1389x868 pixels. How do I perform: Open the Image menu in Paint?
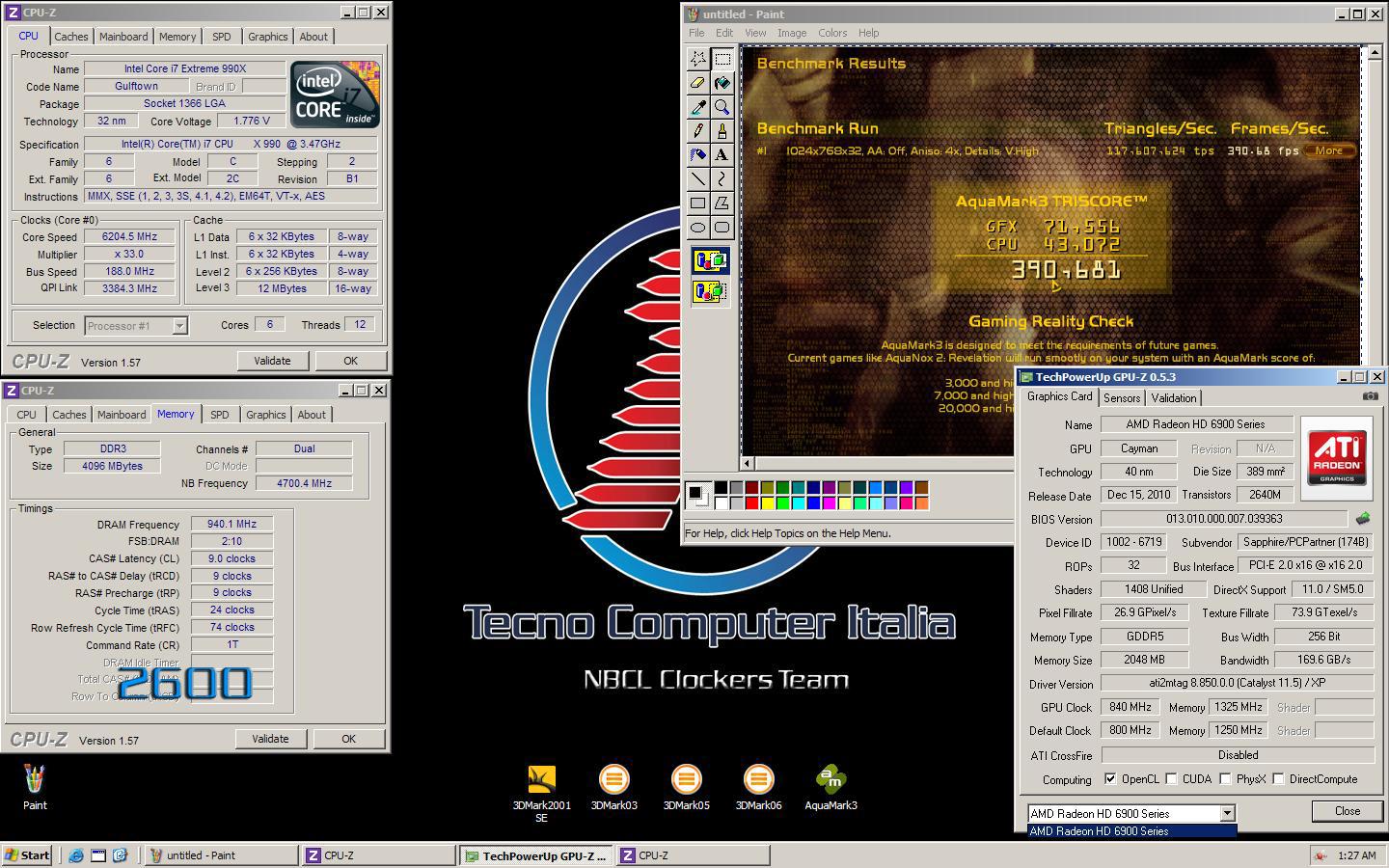(x=792, y=33)
